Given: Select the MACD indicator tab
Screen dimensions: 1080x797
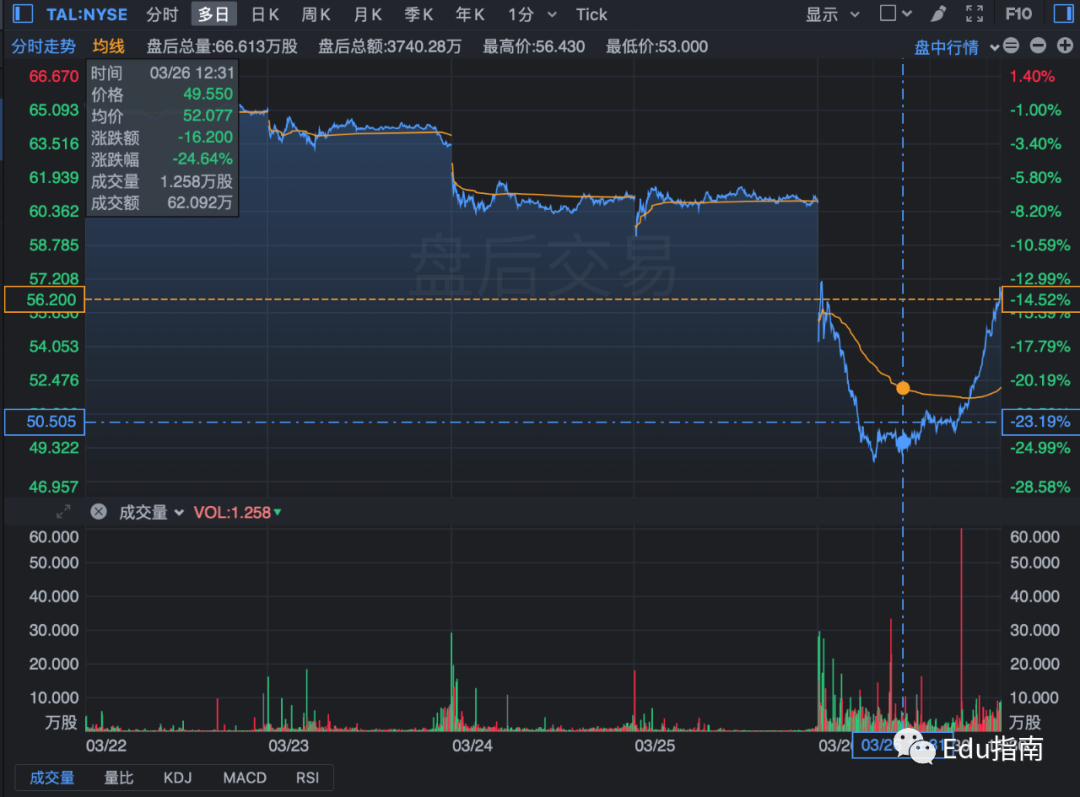Looking at the screenshot, I should click(245, 778).
